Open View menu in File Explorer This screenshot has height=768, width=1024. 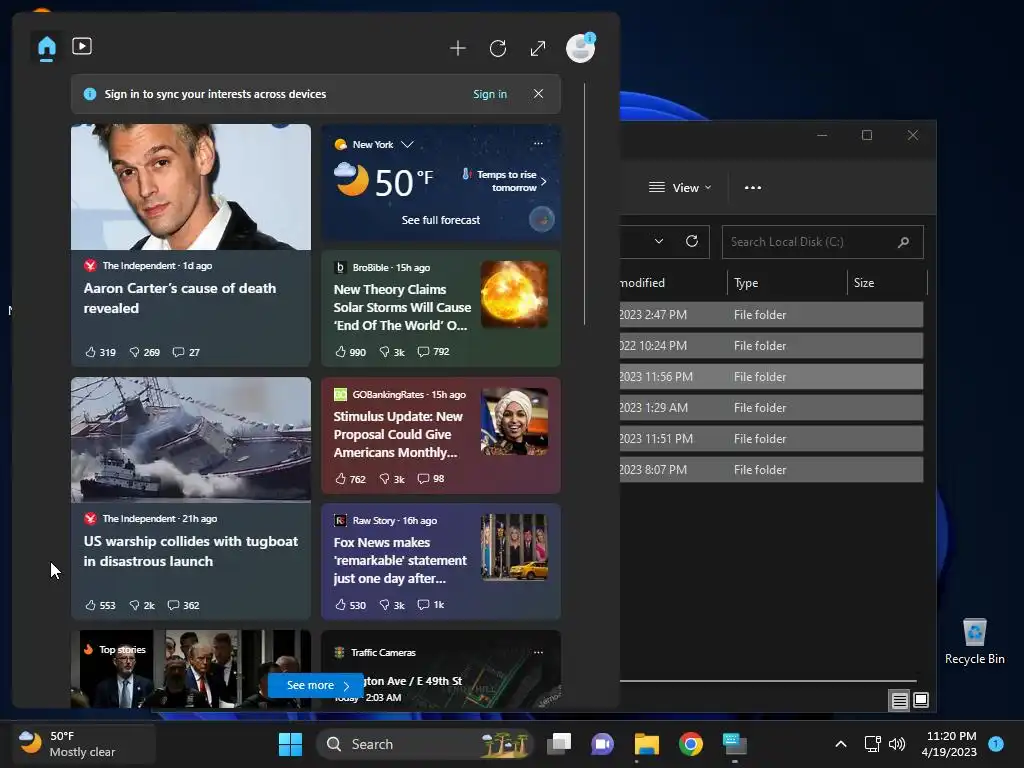[680, 187]
